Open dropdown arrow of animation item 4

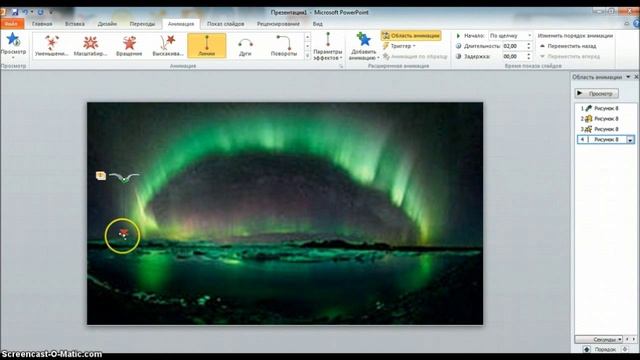pyautogui.click(x=631, y=140)
